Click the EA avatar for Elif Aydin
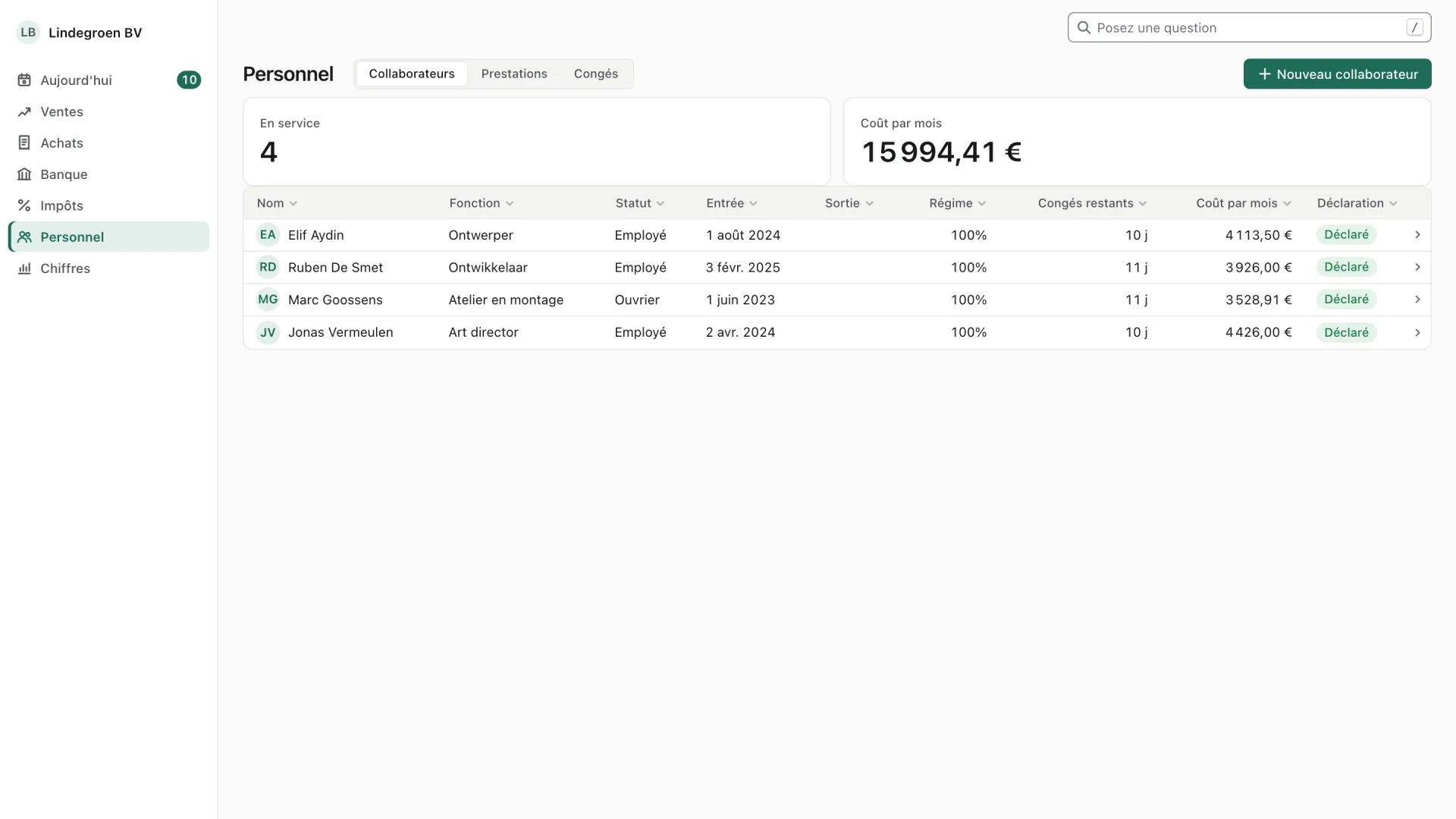 [268, 235]
